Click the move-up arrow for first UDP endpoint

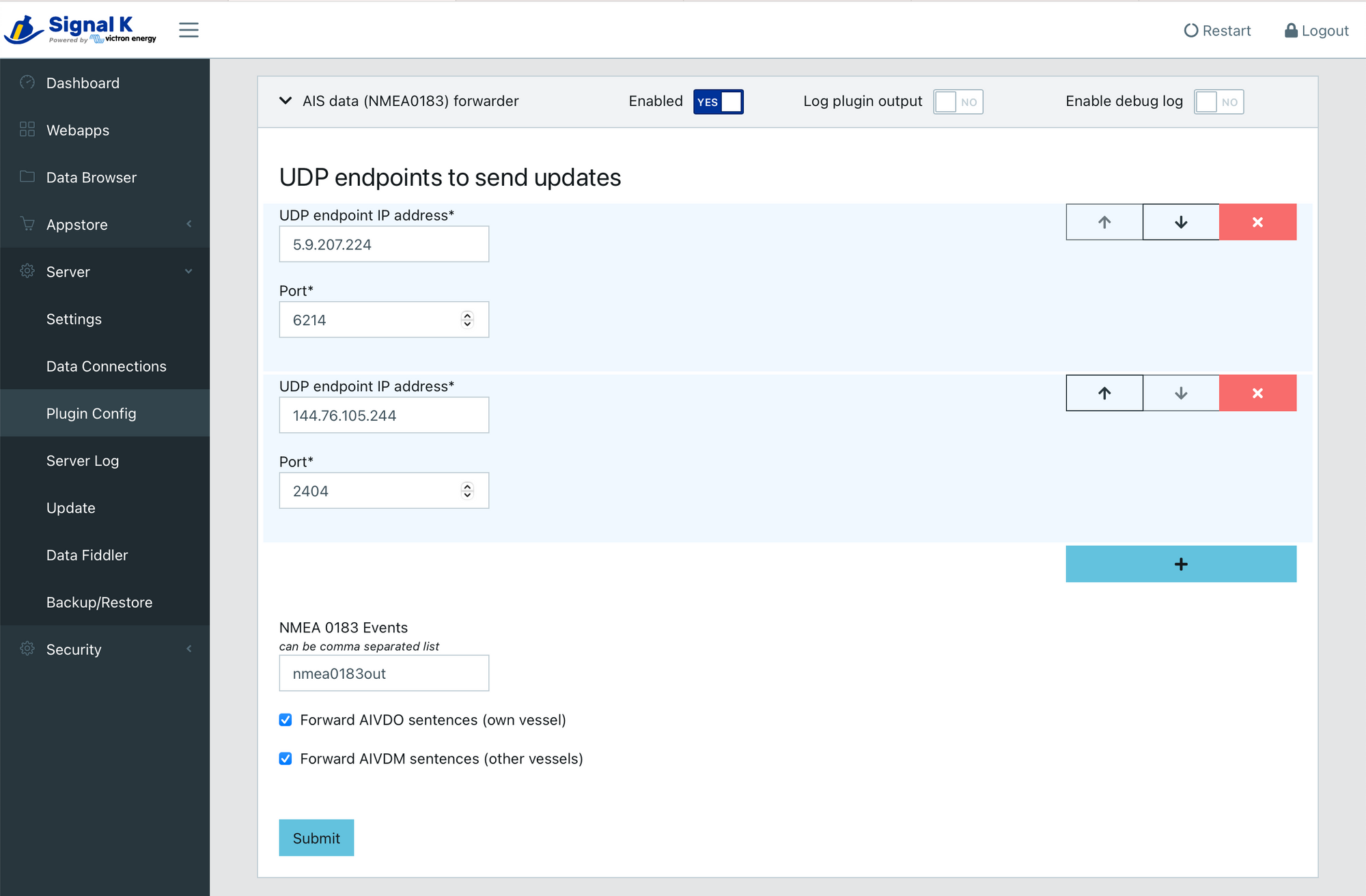click(1104, 221)
